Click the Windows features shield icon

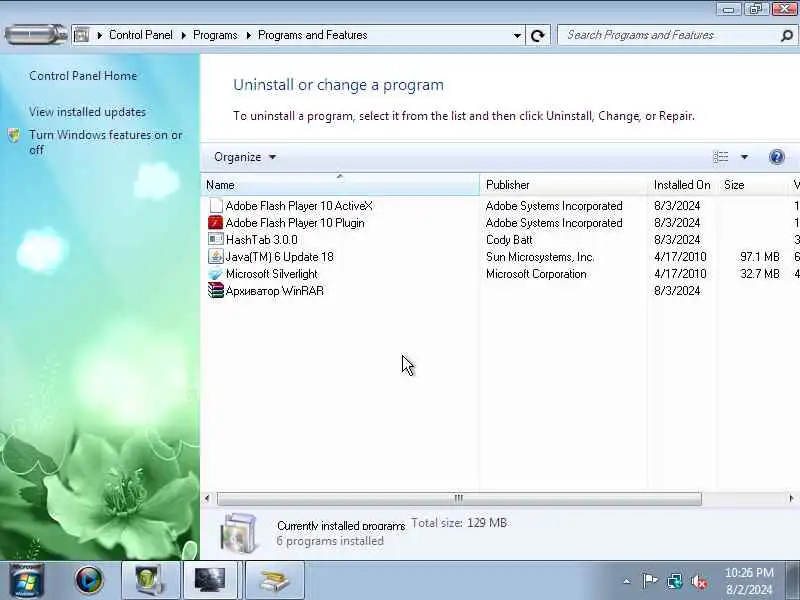[x=14, y=135]
